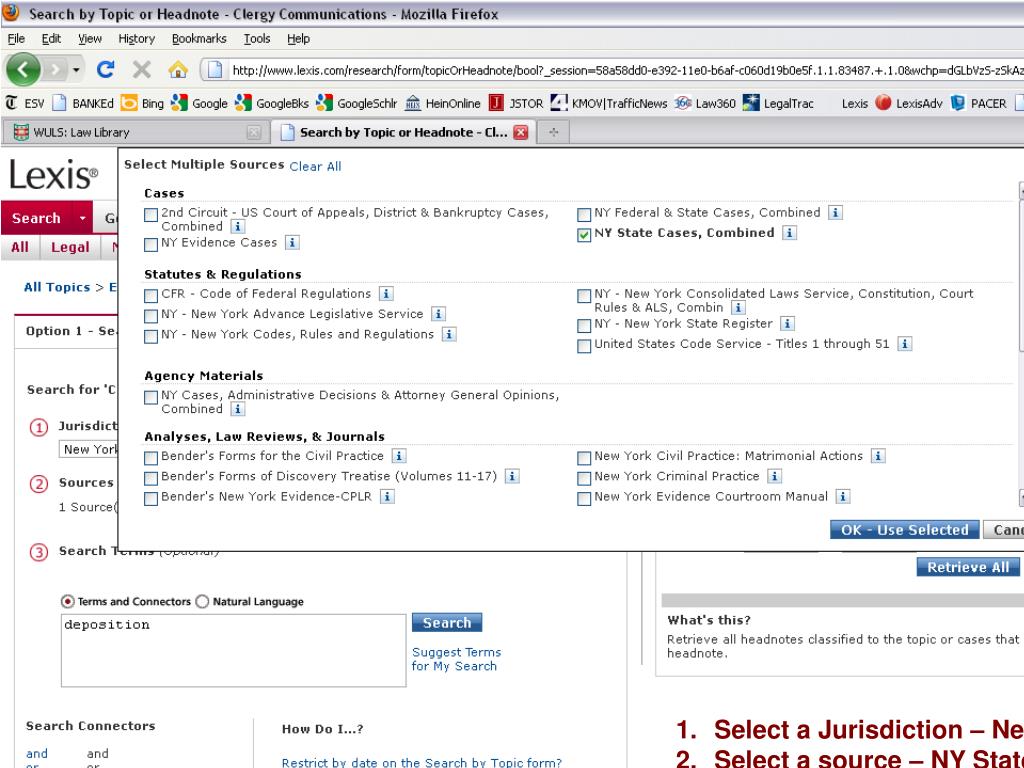Open the GoogleBks bookmark
The height and width of the screenshot is (768, 1024).
pos(271,103)
